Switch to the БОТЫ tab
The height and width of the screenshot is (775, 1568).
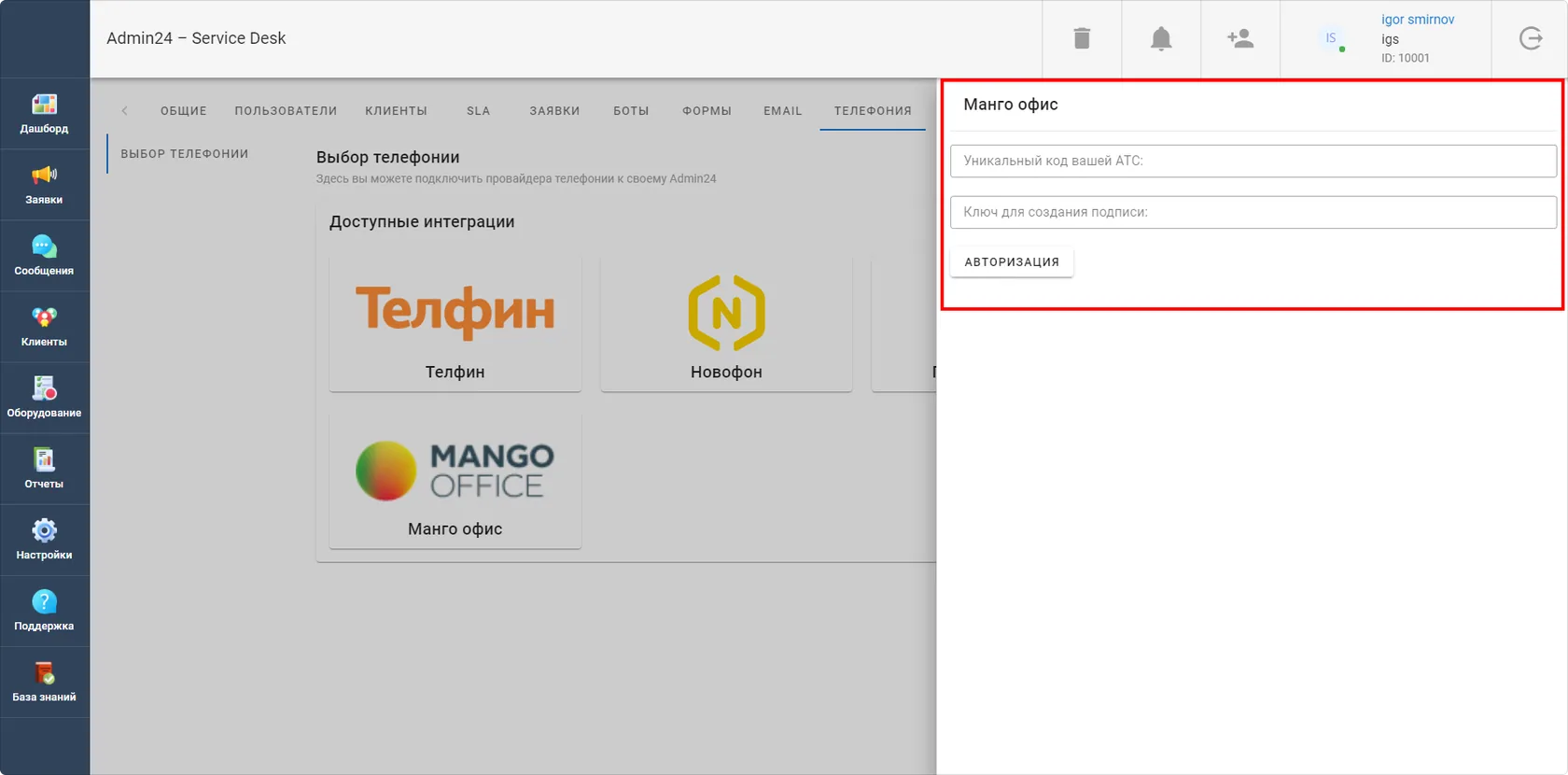click(x=631, y=110)
